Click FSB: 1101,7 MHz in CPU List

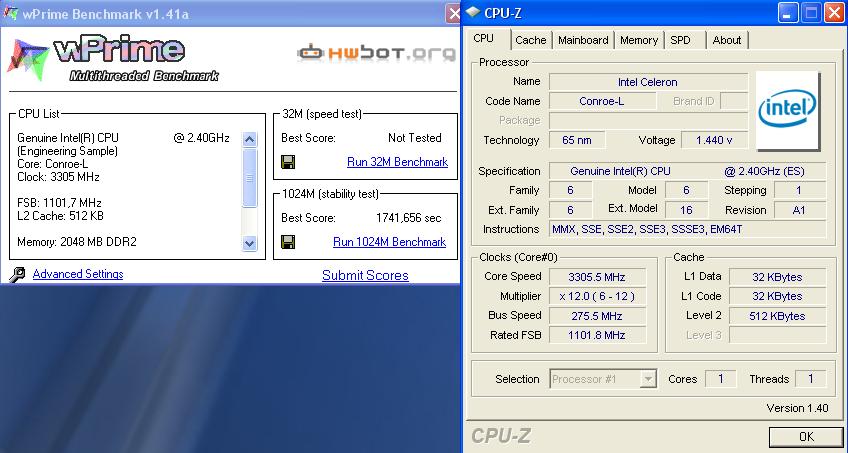(x=59, y=203)
